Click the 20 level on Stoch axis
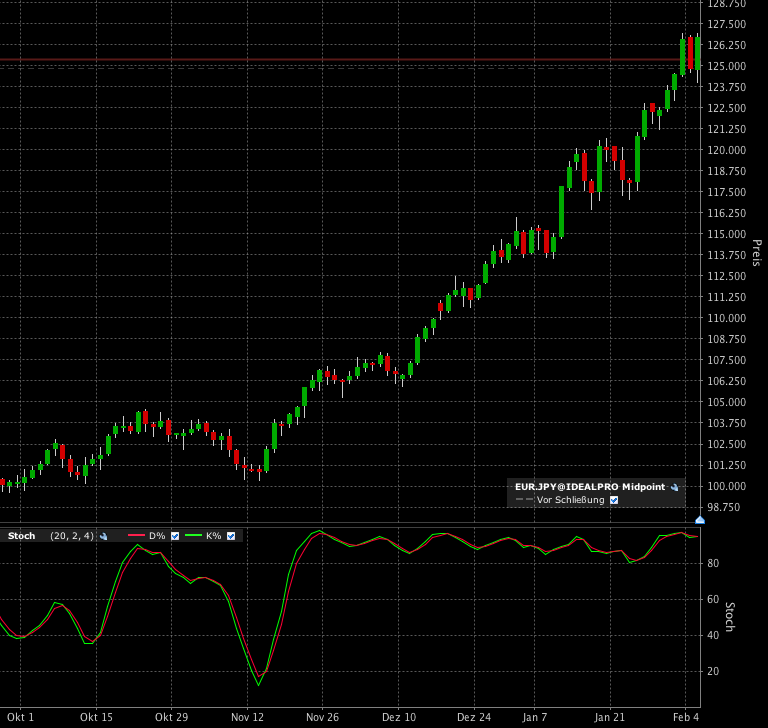Image resolution: width=768 pixels, height=728 pixels. (x=713, y=671)
